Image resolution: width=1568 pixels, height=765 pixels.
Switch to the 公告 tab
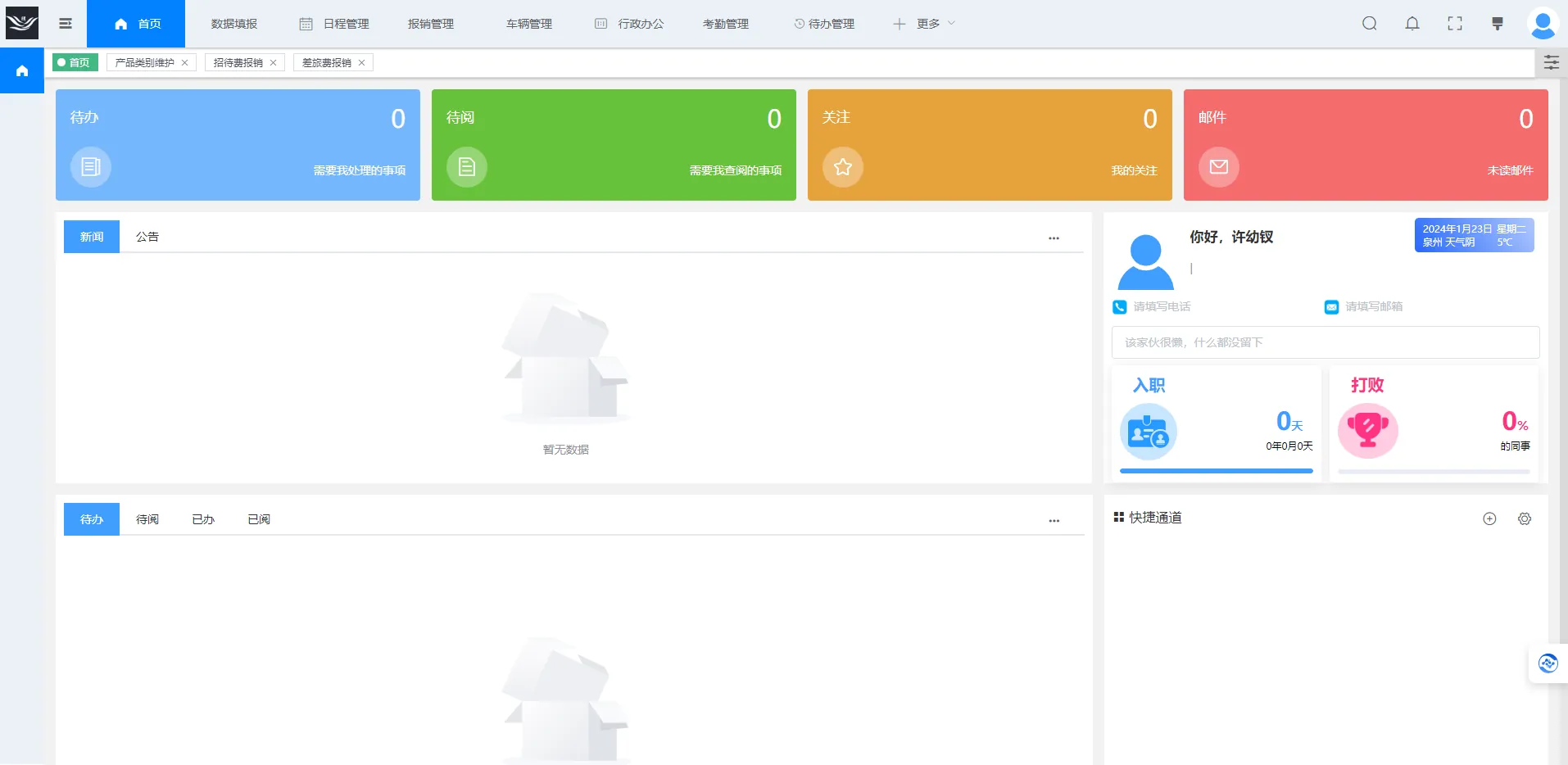[147, 237]
